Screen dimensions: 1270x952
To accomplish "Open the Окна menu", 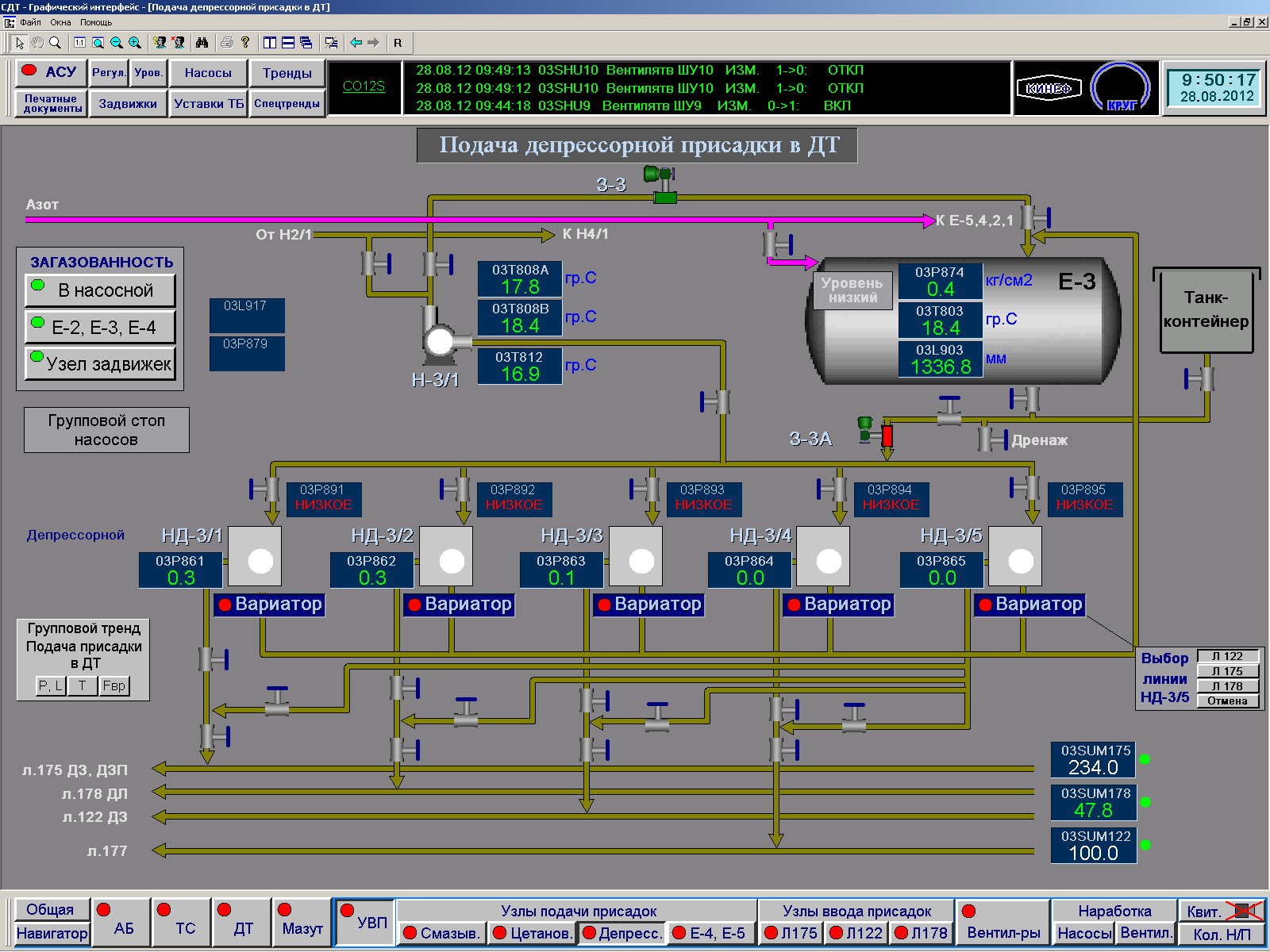I will [x=60, y=22].
